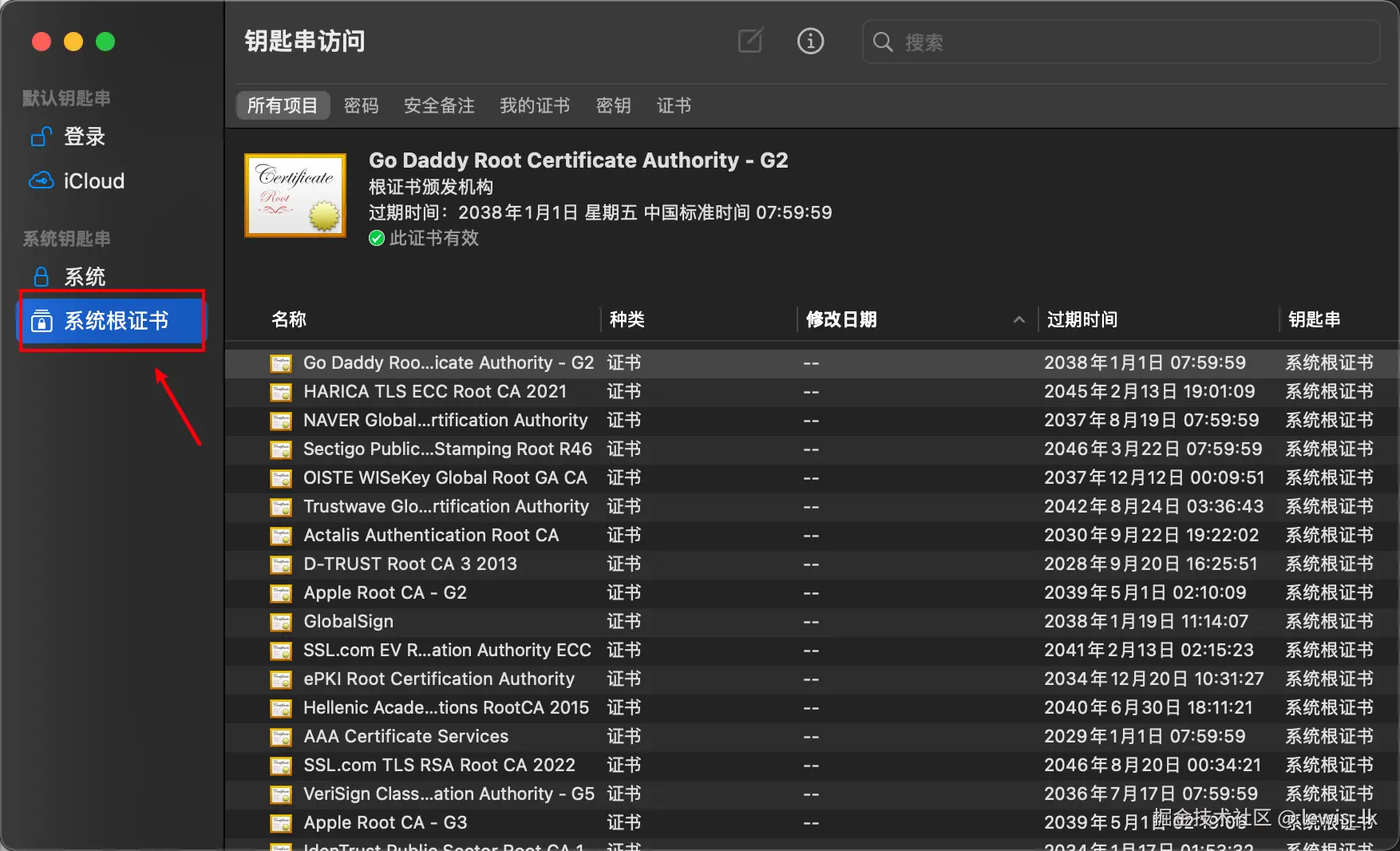This screenshot has width=1400, height=851.
Task: Sort by the 钥匙串 column header
Action: tap(1315, 319)
